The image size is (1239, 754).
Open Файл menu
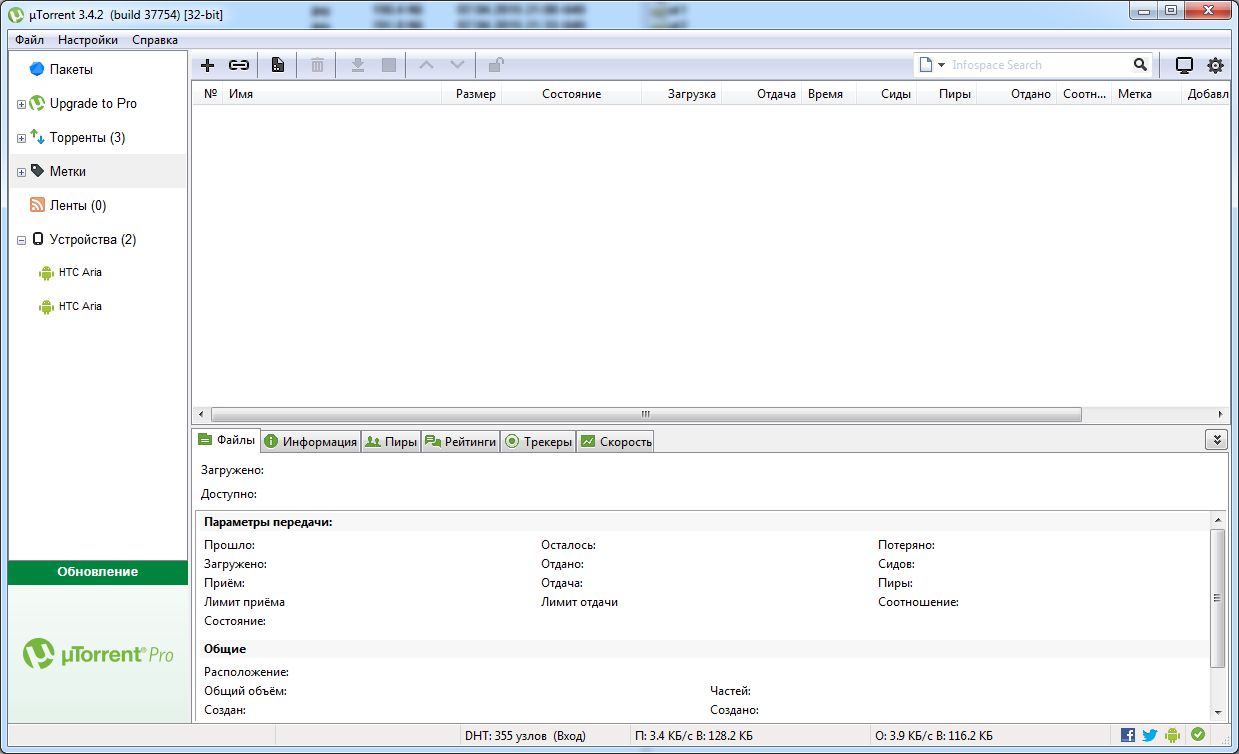click(29, 40)
